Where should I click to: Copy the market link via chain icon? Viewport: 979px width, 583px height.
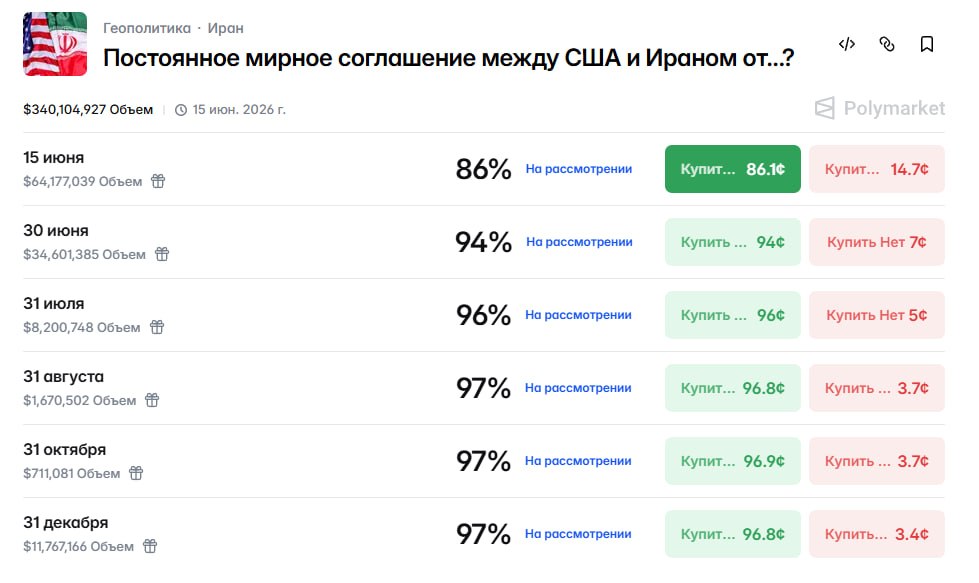pyautogui.click(x=887, y=44)
